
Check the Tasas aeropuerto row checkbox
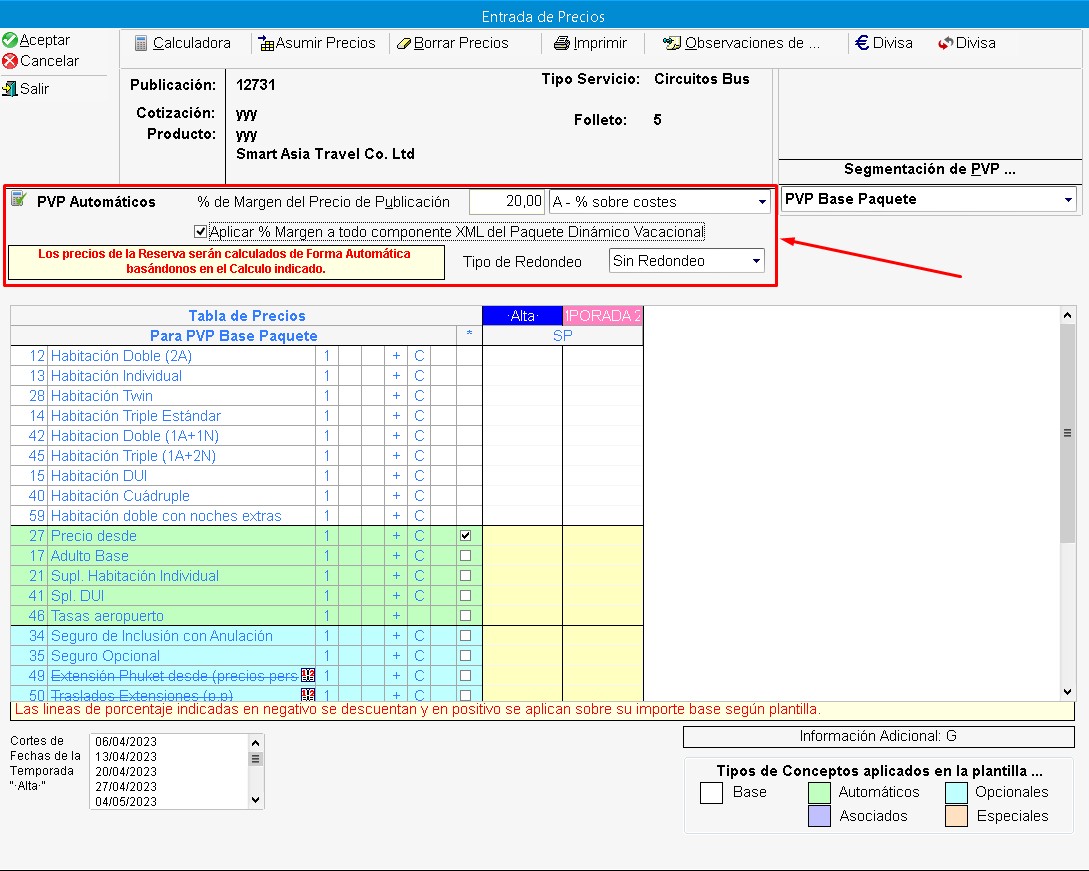[x=465, y=615]
